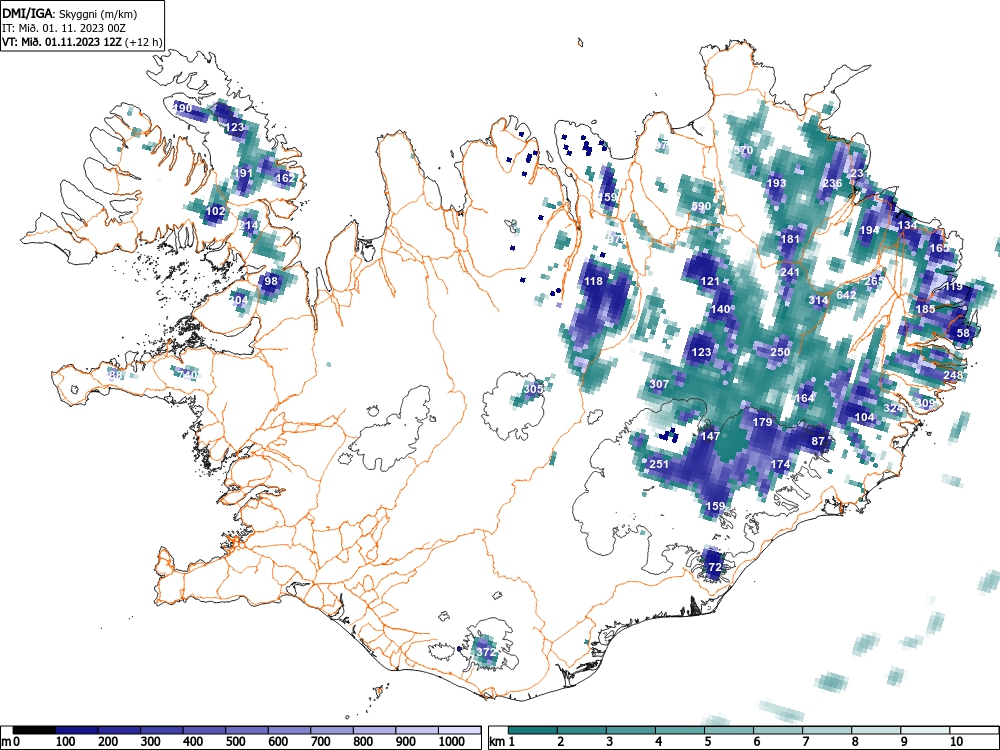This screenshot has width=1000, height=750.
Task: Click the visibility value 179 on the map
Action: tap(762, 422)
